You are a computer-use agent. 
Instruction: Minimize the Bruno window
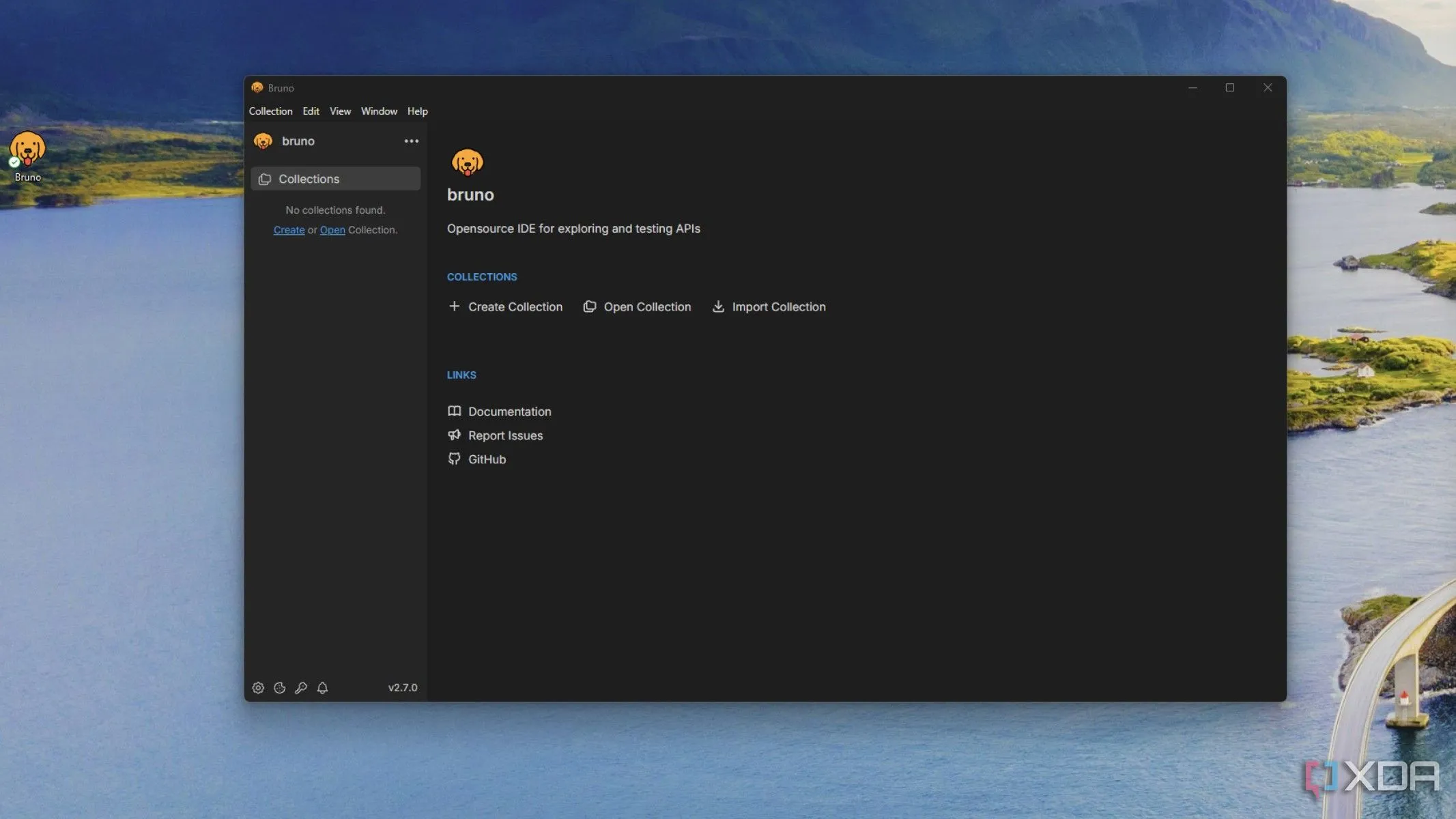pyautogui.click(x=1193, y=88)
